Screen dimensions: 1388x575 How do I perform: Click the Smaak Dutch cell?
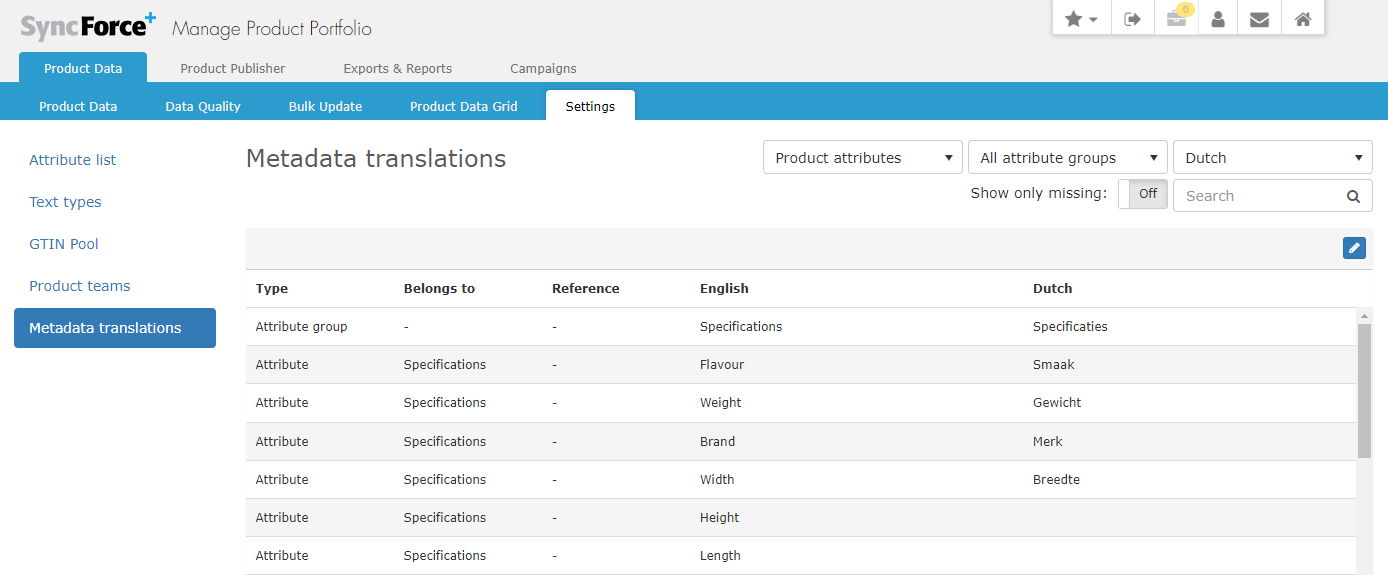pos(1054,364)
